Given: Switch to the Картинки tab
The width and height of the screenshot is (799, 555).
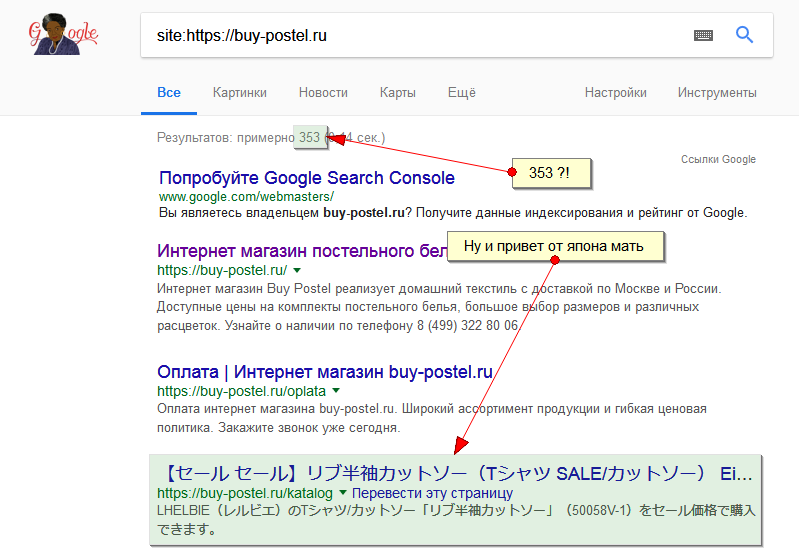Looking at the screenshot, I should tap(239, 93).
